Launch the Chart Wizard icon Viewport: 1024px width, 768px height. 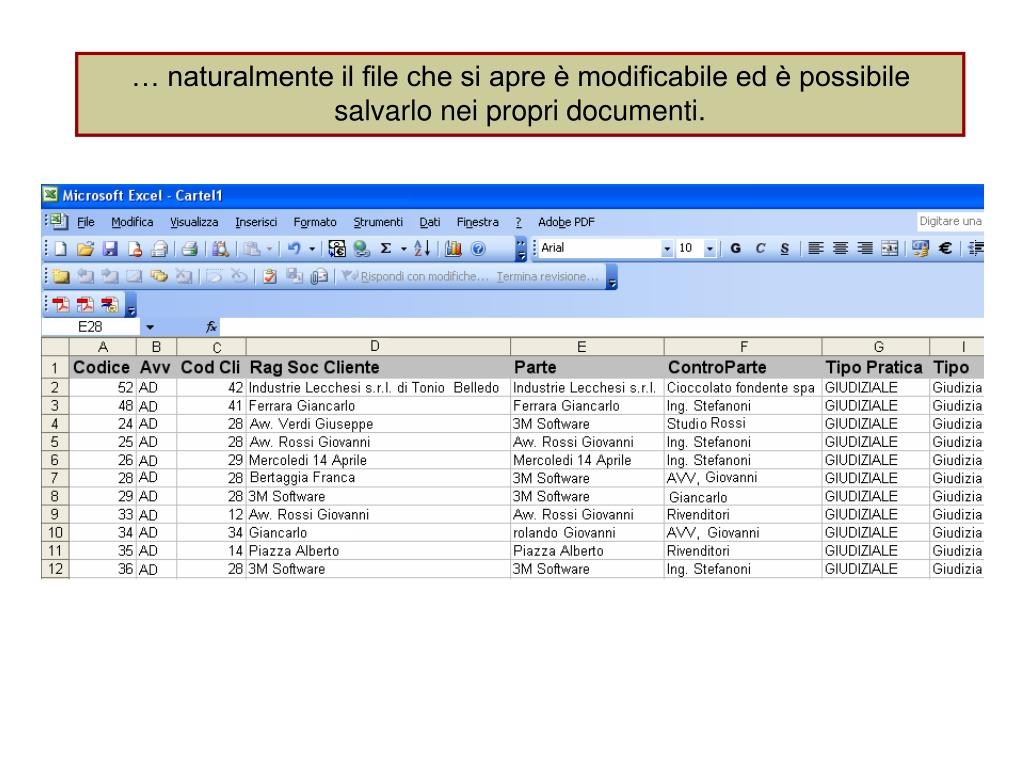[x=453, y=249]
